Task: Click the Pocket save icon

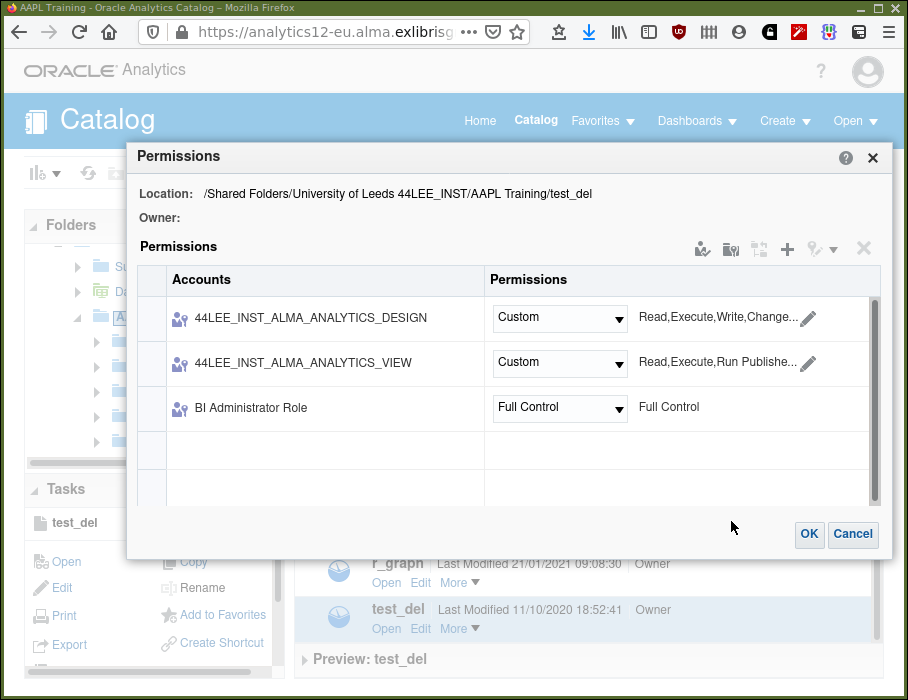Action: tap(493, 32)
